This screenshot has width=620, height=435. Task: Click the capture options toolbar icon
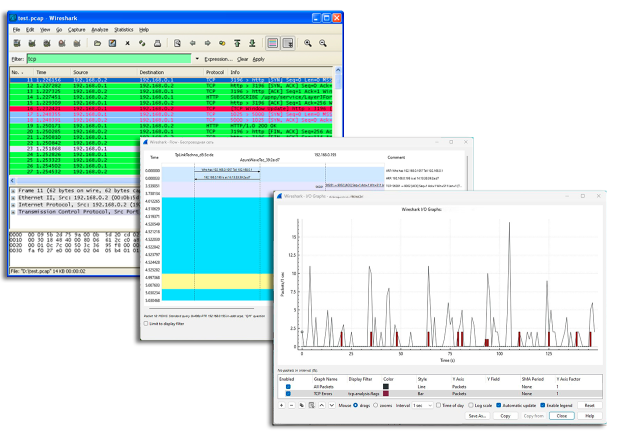(x=32, y=43)
